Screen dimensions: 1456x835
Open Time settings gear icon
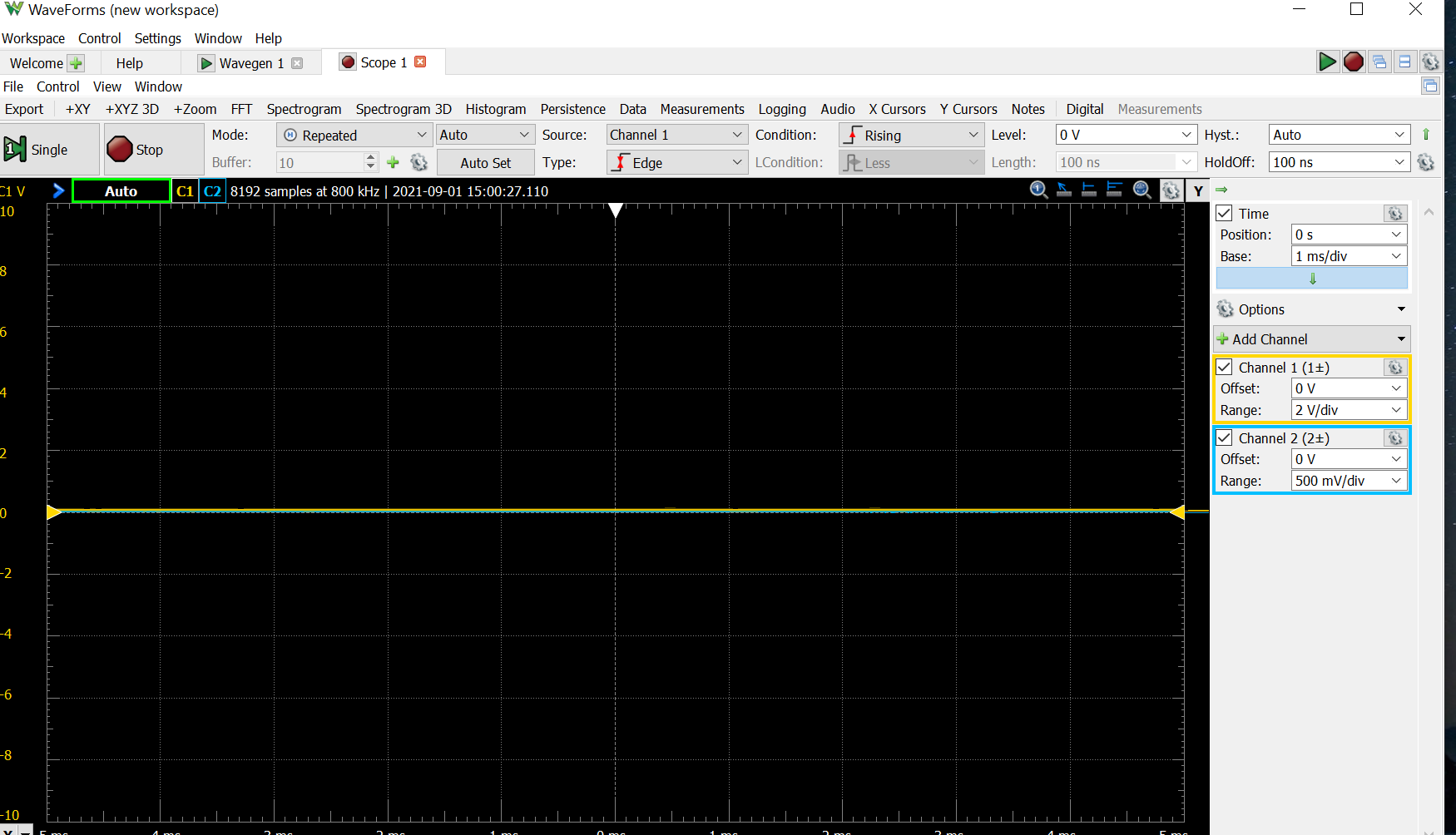[1395, 214]
